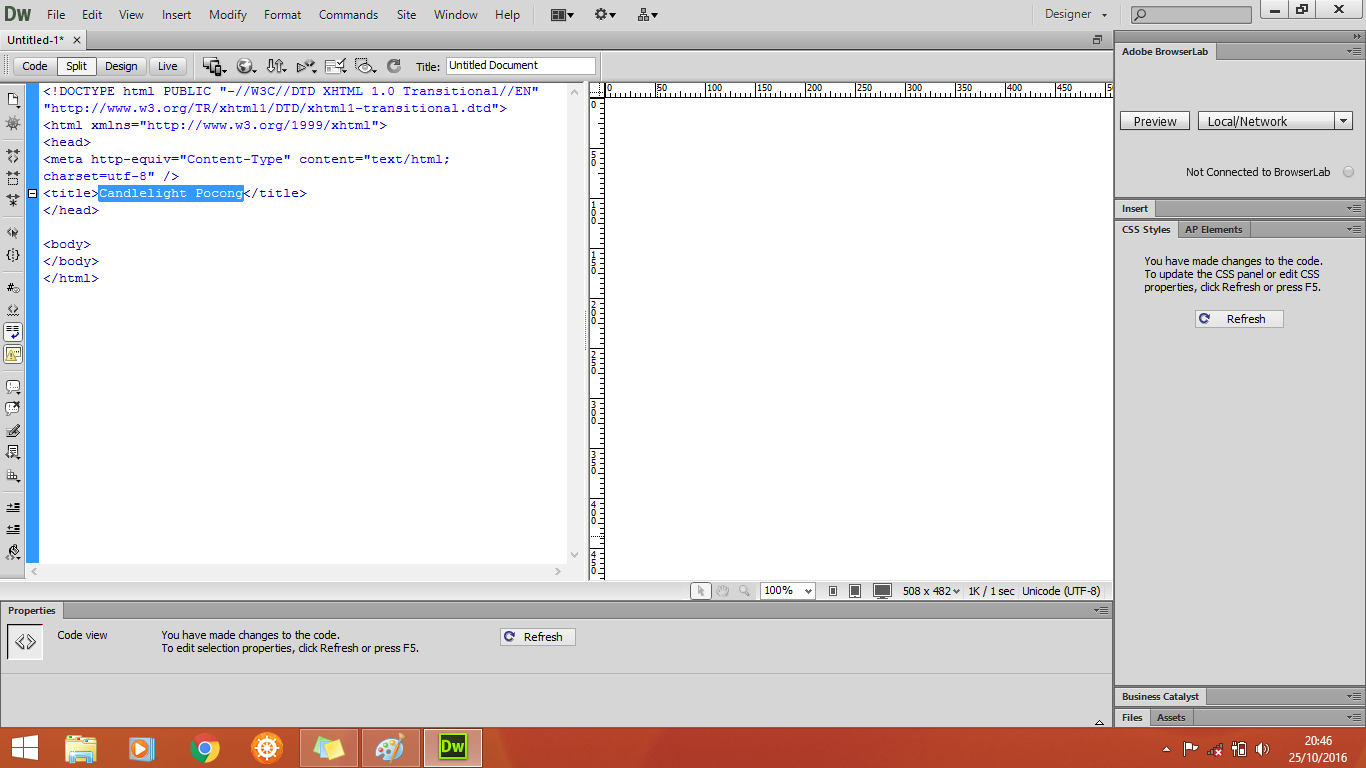The width and height of the screenshot is (1366, 768).
Task: Click the Outdent Code icon
Action: (13, 529)
